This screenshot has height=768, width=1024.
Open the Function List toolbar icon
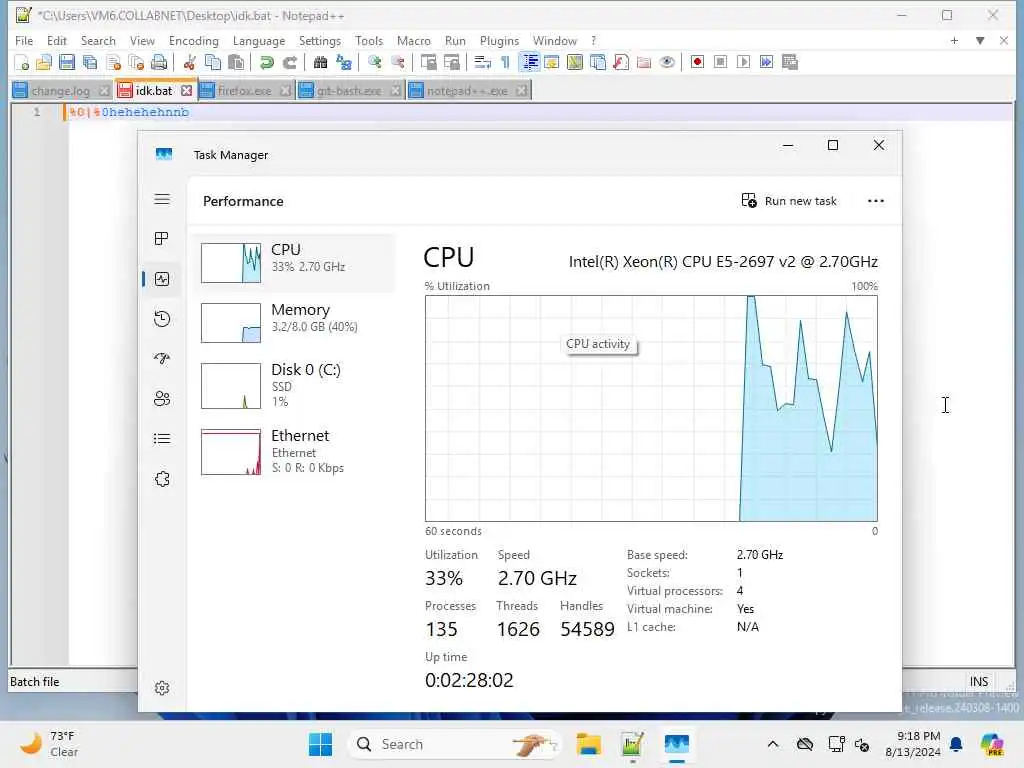(x=621, y=62)
